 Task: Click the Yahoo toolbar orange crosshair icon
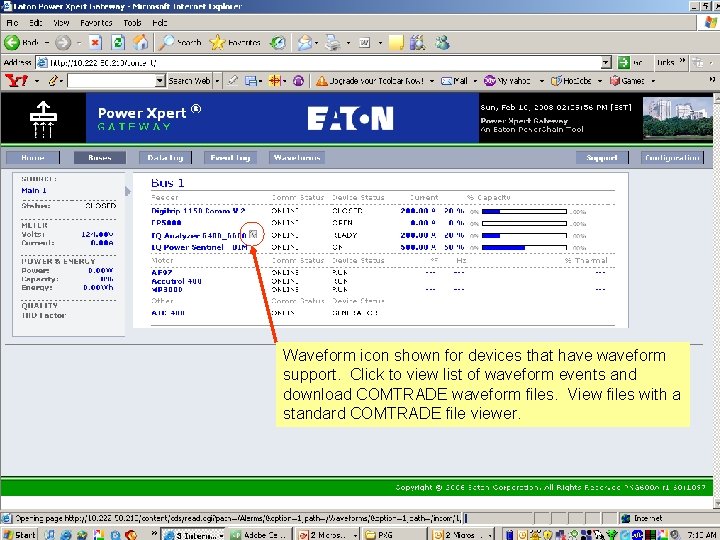tap(275, 81)
